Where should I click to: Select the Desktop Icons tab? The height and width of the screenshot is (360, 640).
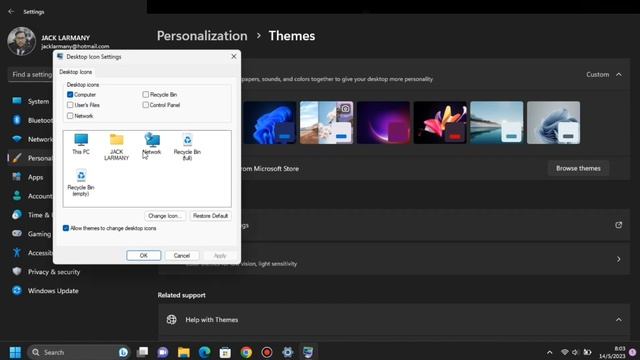pos(76,72)
